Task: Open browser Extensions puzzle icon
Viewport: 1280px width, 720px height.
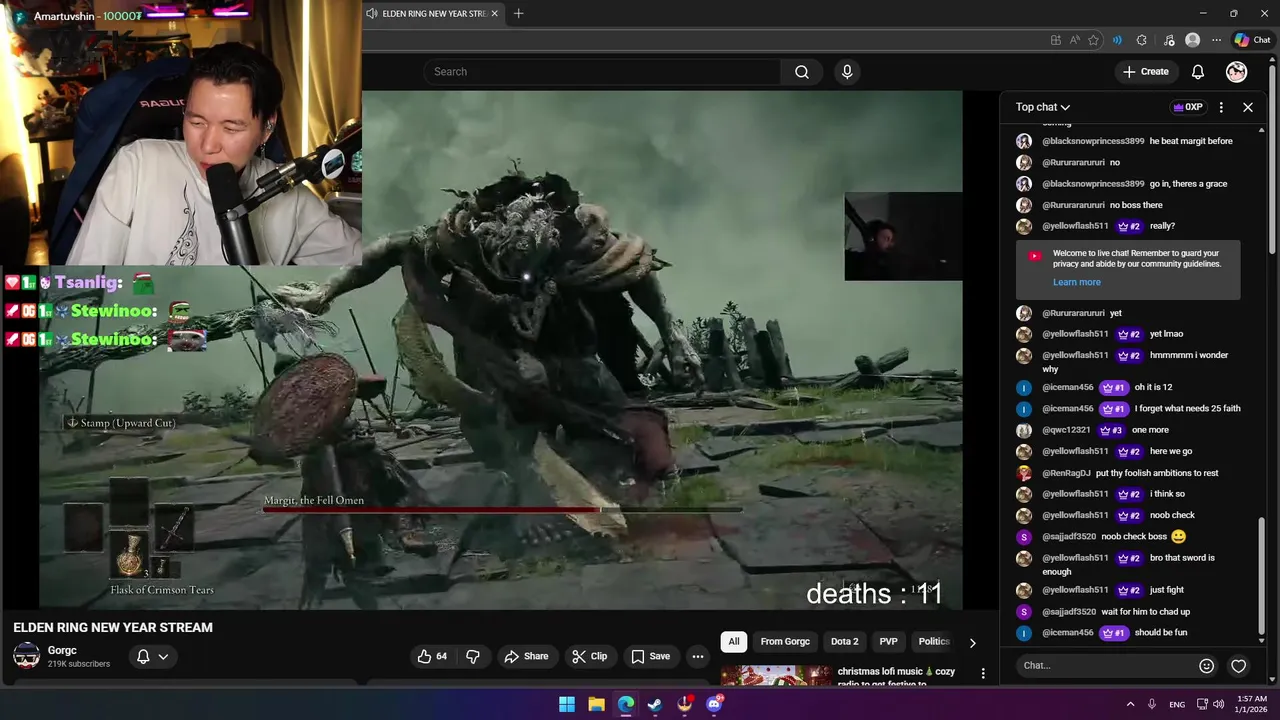Action: [x=1142, y=40]
